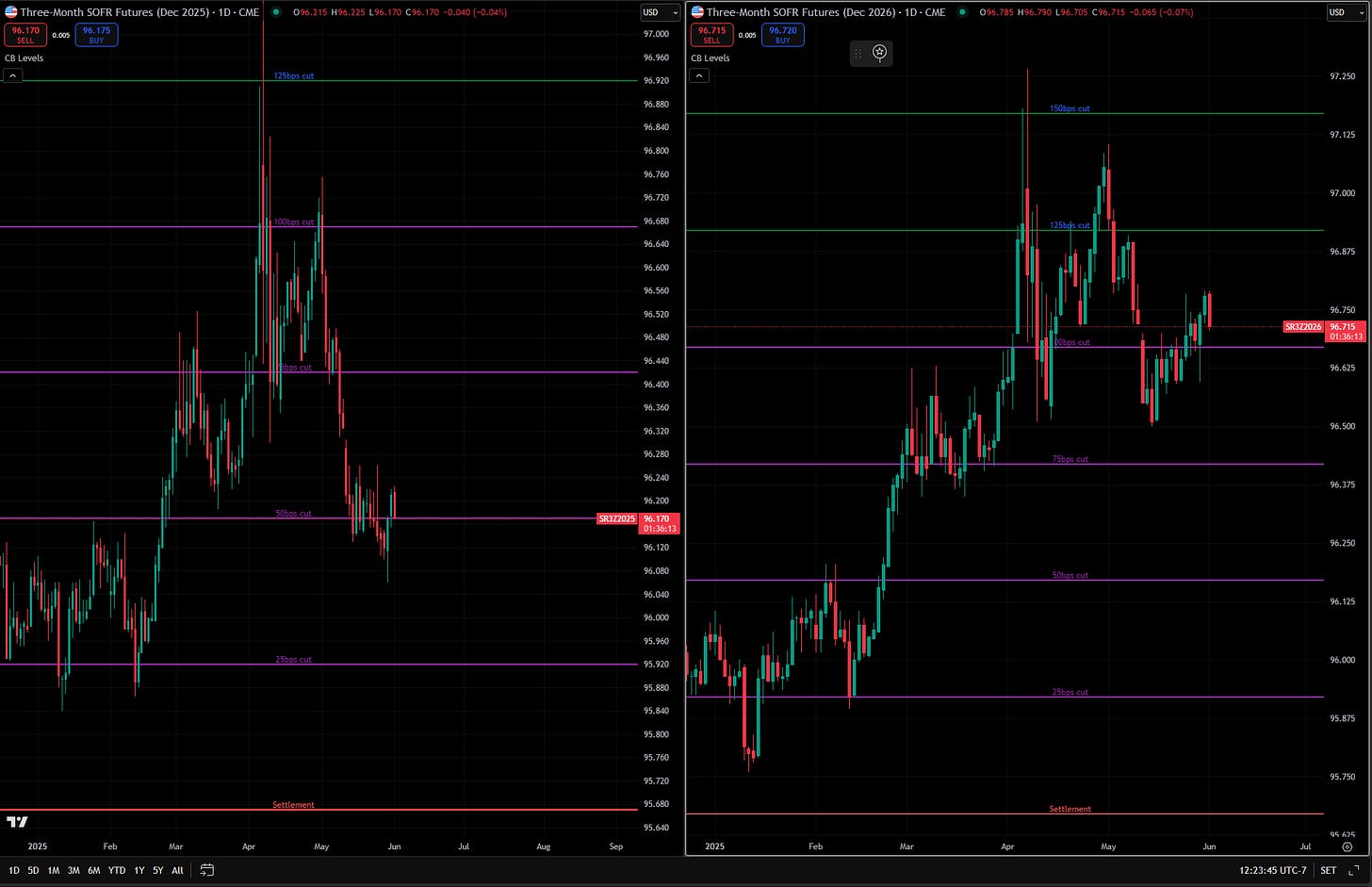Click the green market status dot on Dec 2026 chart
Viewport: 1372px width, 887px height.
click(x=962, y=12)
